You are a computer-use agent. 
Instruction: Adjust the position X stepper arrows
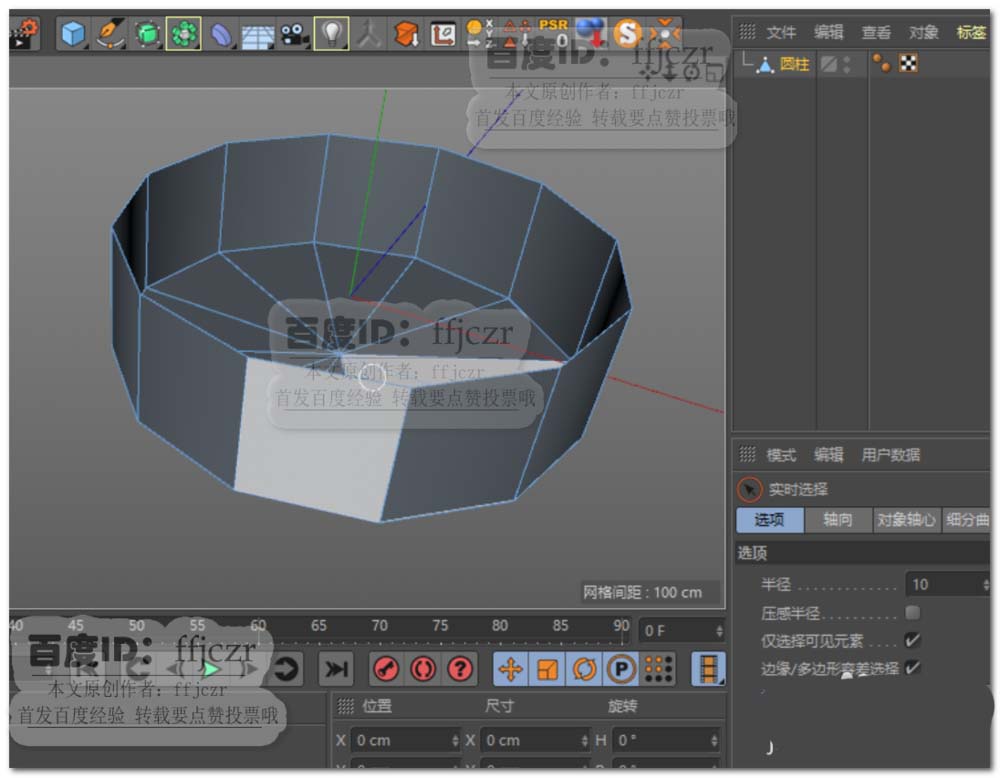455,740
